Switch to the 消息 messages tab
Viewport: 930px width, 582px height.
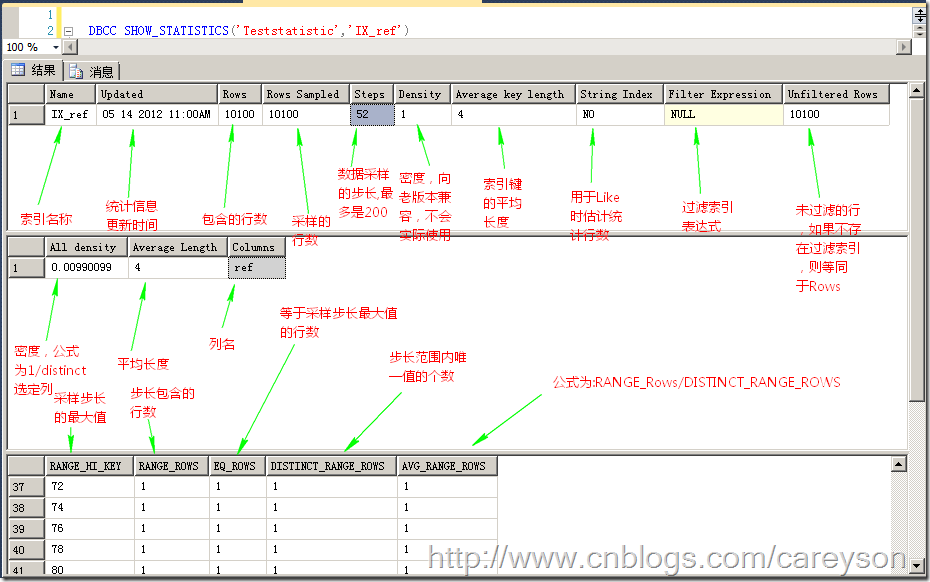click(x=92, y=71)
